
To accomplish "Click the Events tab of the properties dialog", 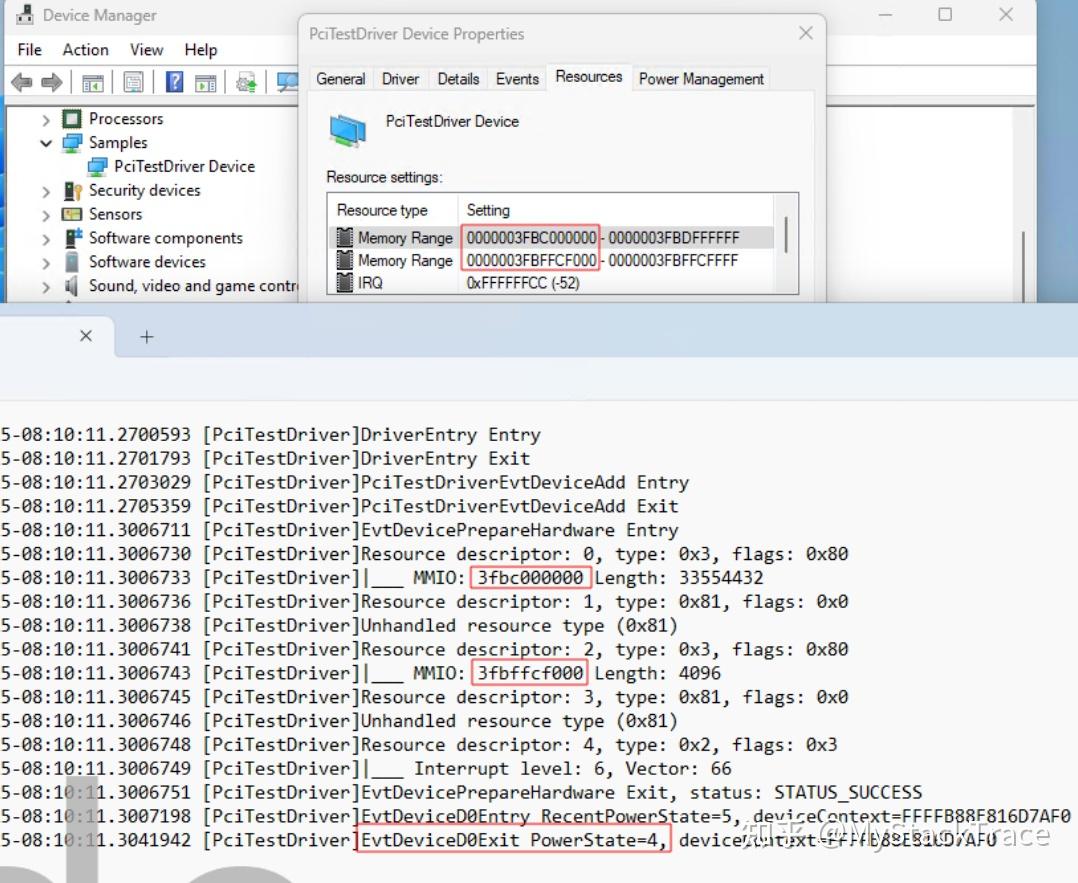I will 517,78.
